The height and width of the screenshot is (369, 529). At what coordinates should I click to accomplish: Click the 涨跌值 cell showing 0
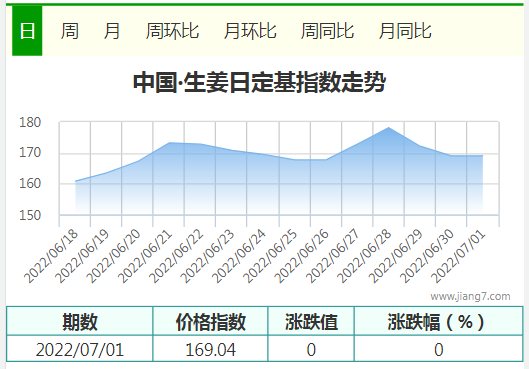pyautogui.click(x=311, y=349)
